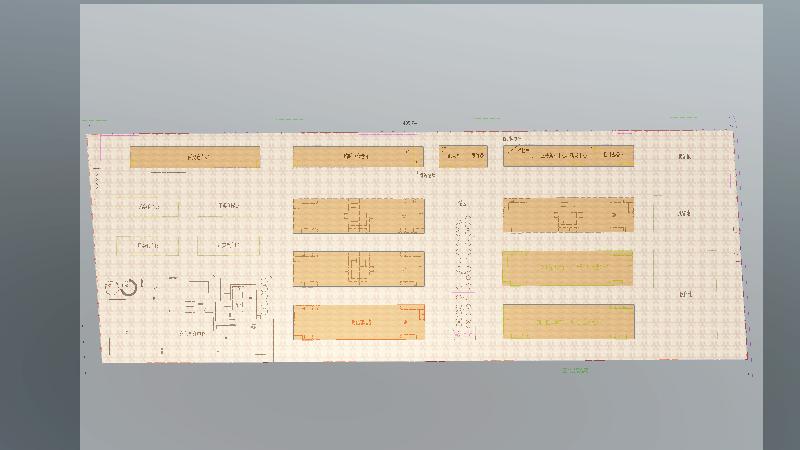Click the top-right text label beside the blocks
Viewport: 800px width, 450px height.
coord(685,157)
